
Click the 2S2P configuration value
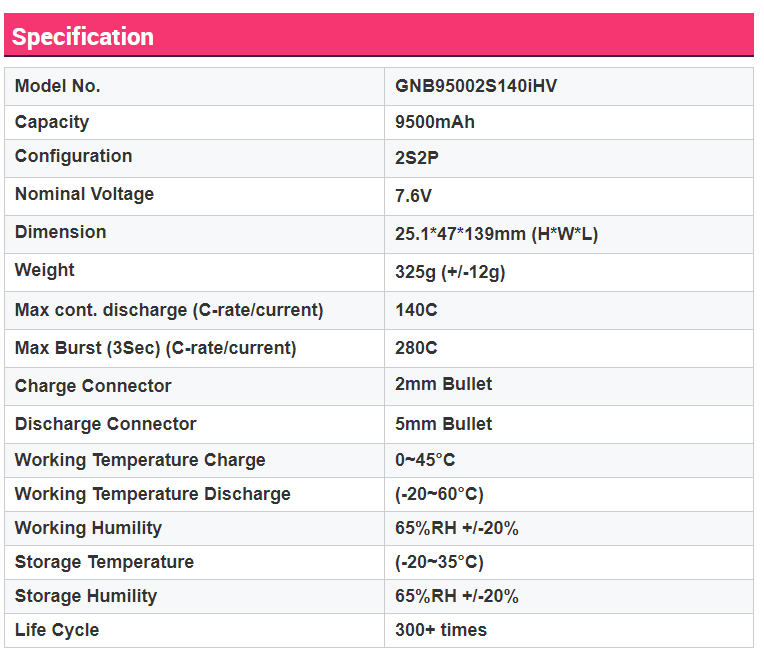417,158
